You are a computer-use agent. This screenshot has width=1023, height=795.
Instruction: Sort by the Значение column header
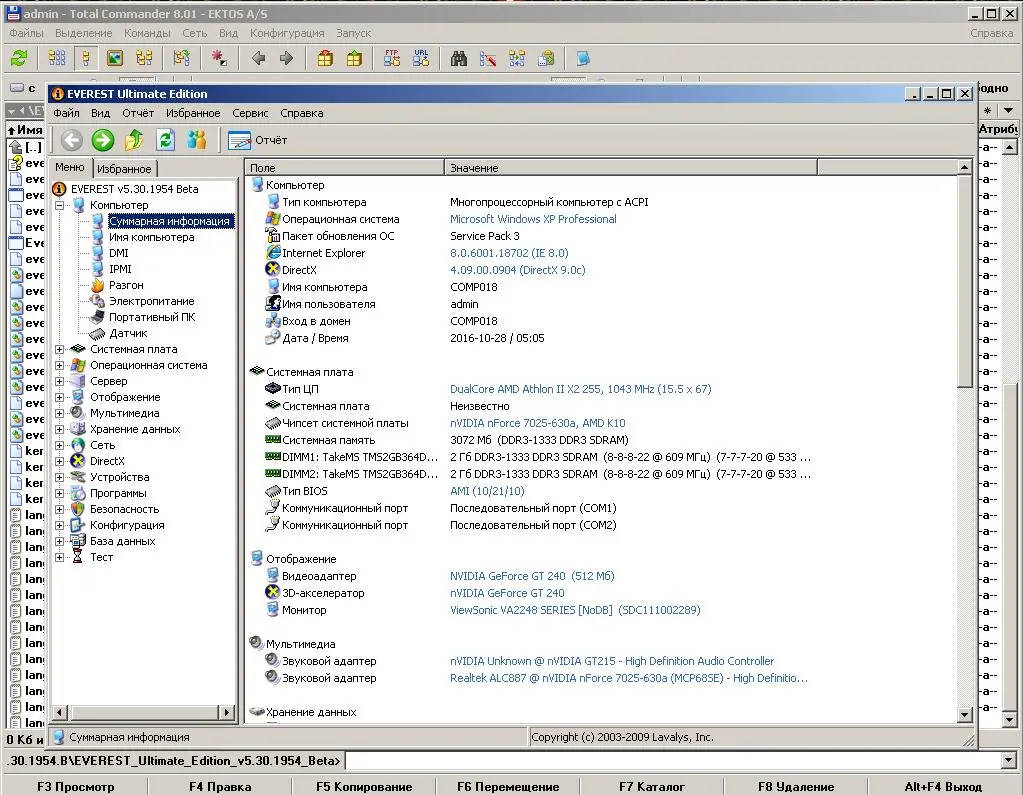point(630,168)
